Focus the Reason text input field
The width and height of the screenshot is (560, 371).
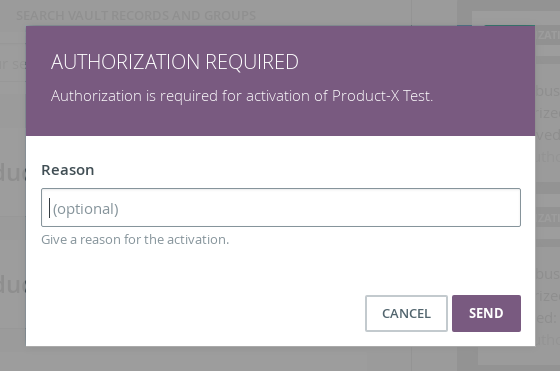click(281, 207)
